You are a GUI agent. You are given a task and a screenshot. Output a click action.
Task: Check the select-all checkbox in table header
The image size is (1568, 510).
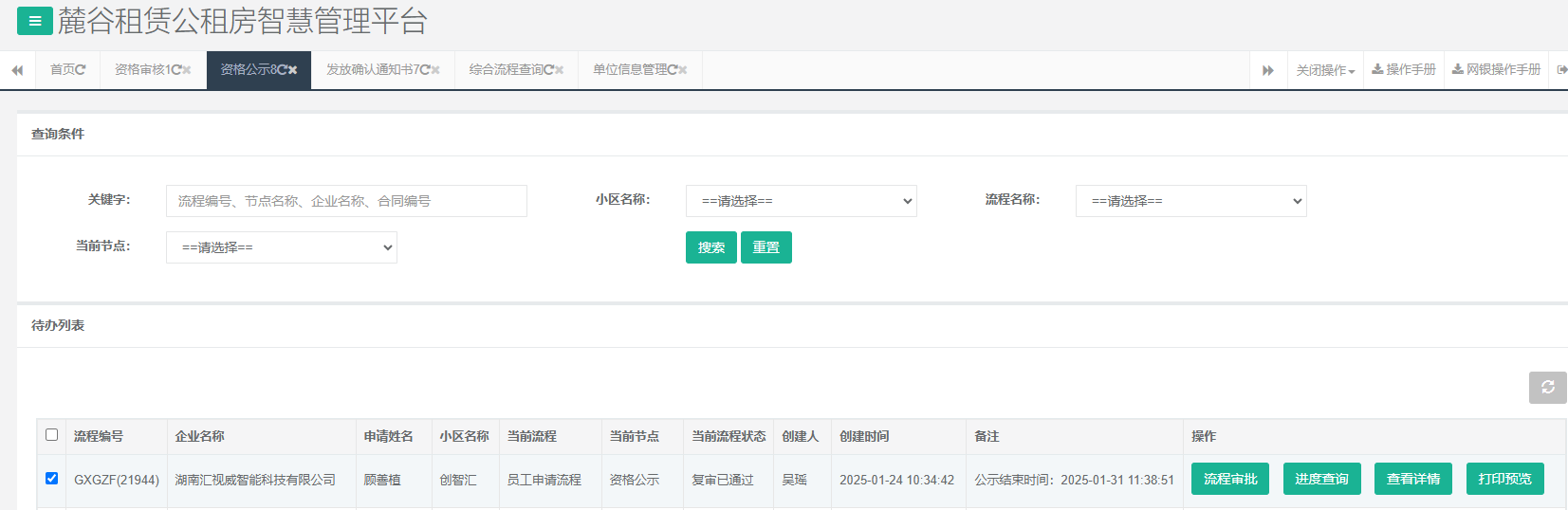[x=52, y=435]
